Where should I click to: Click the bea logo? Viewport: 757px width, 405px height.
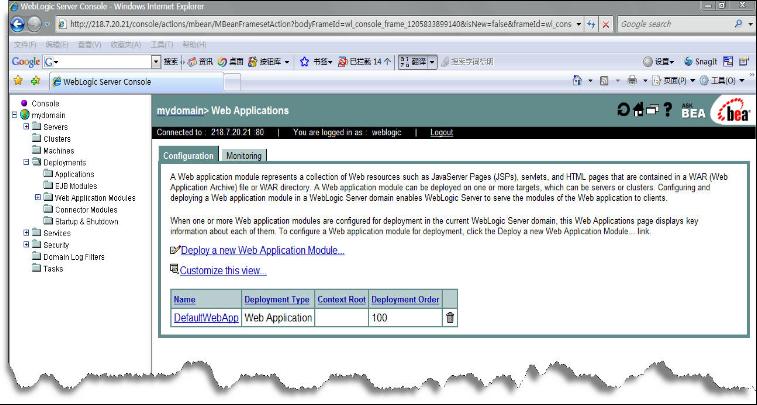pyautogui.click(x=733, y=111)
